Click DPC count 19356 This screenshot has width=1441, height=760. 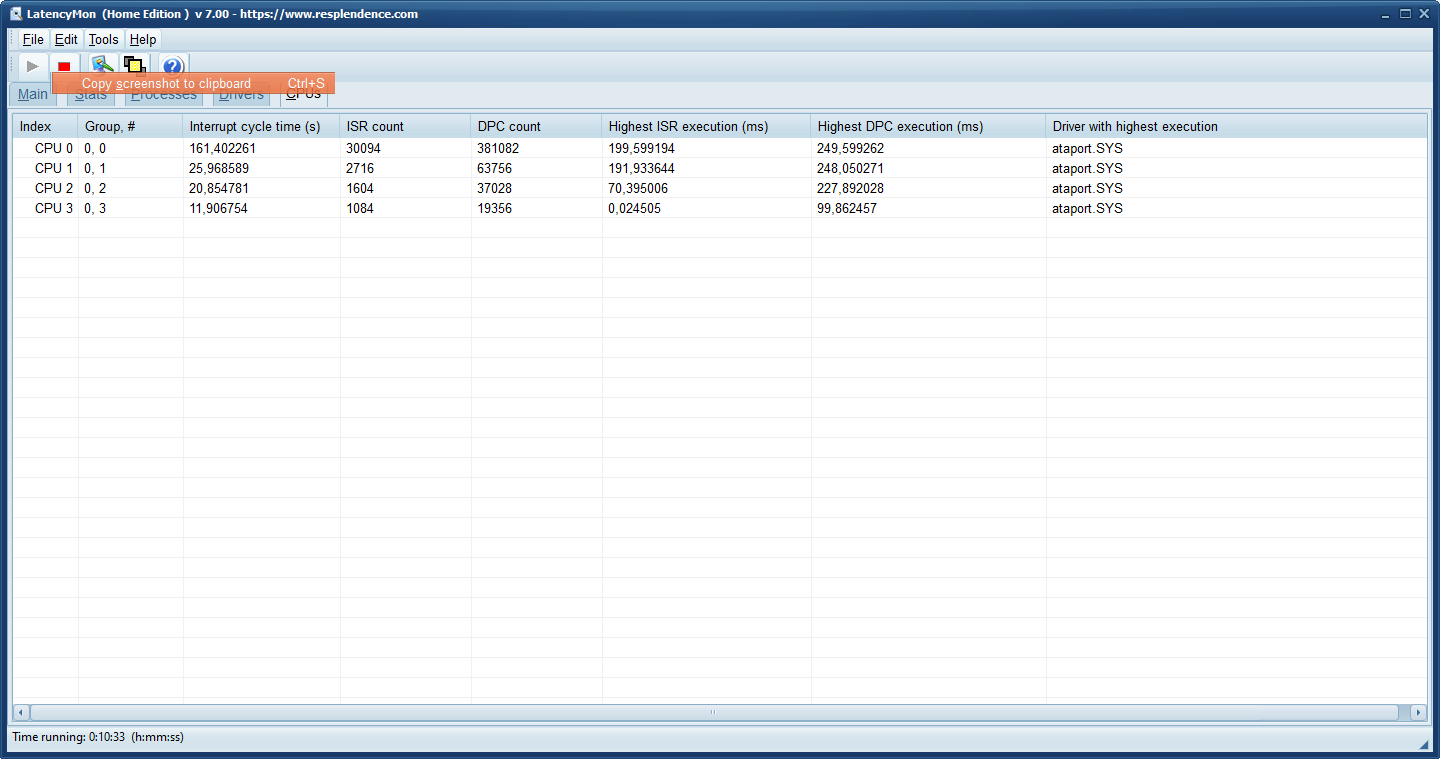(494, 208)
